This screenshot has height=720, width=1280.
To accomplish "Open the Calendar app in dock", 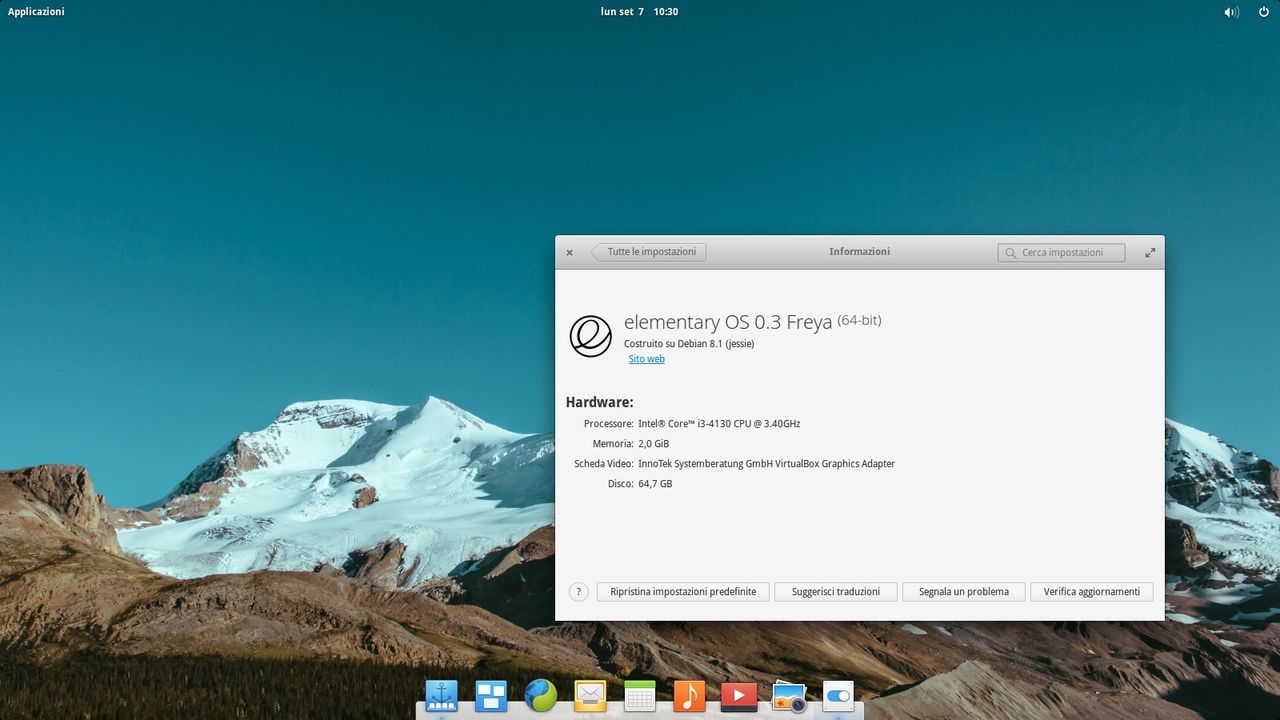I will 640,695.
